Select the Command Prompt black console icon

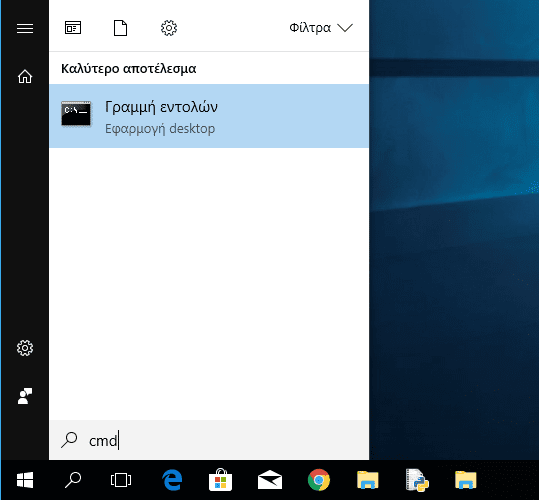click(x=76, y=113)
